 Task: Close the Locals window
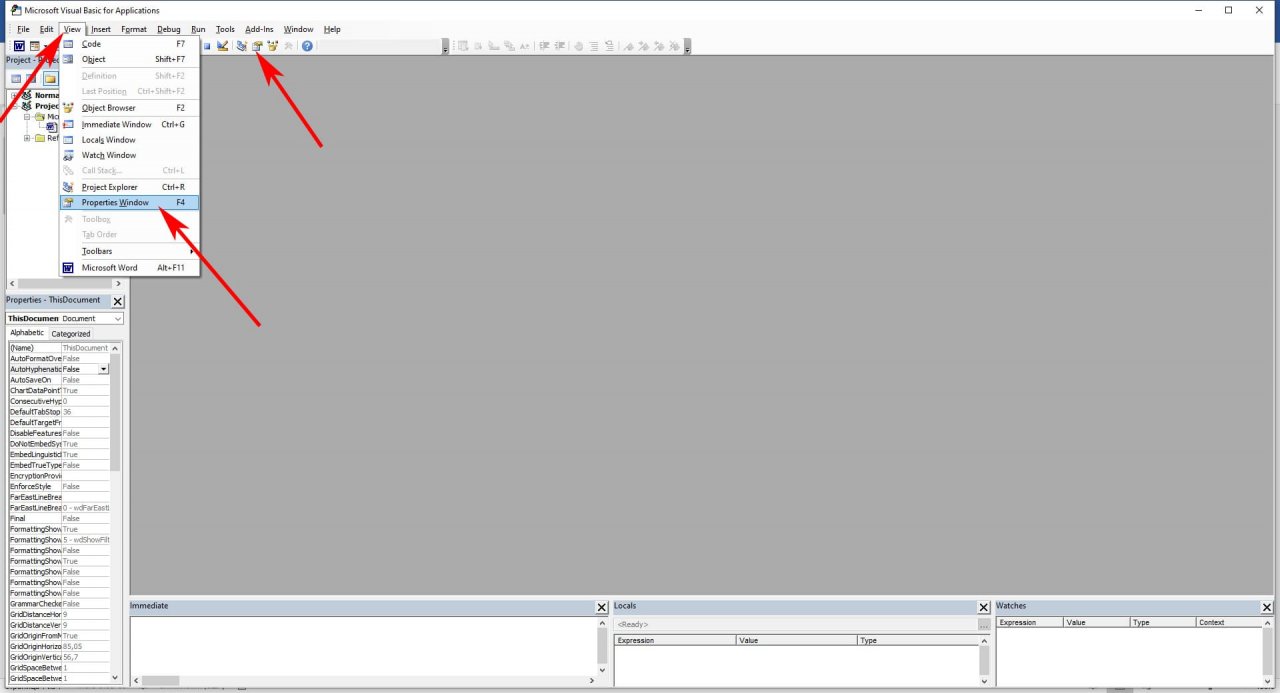tap(984, 607)
